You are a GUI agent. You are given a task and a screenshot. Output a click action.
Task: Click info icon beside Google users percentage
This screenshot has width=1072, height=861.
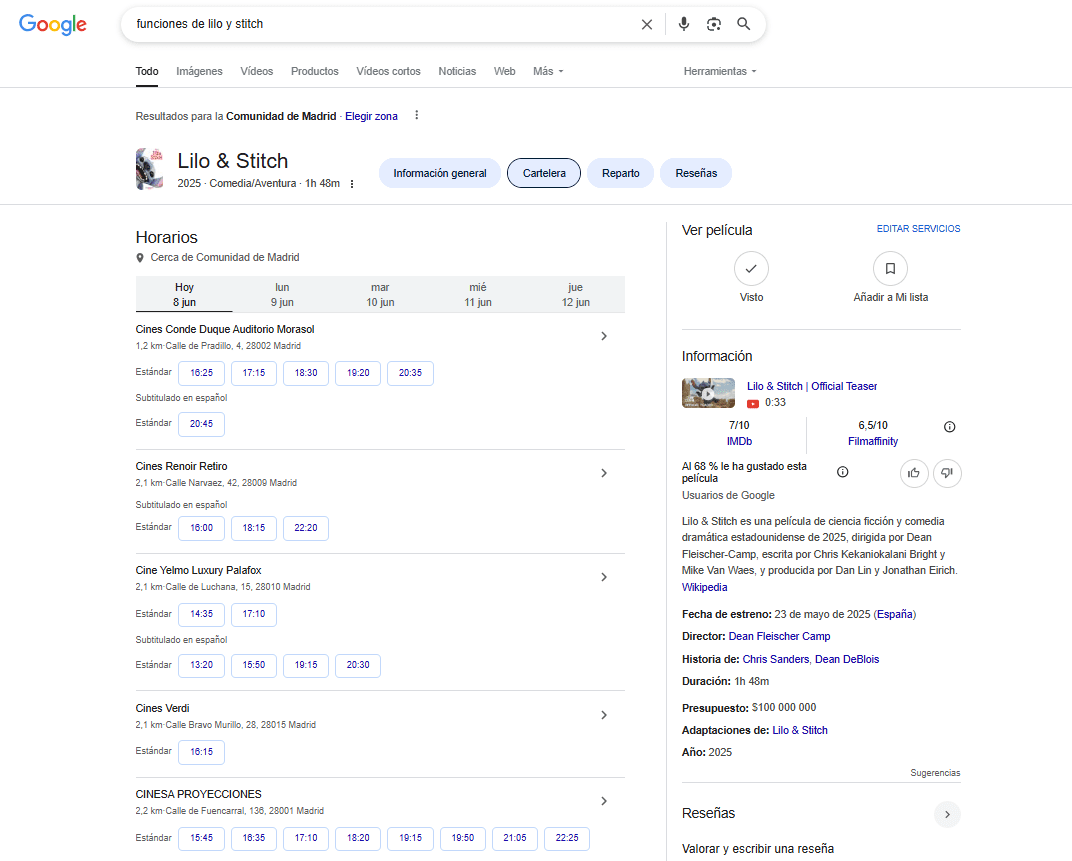(x=843, y=472)
